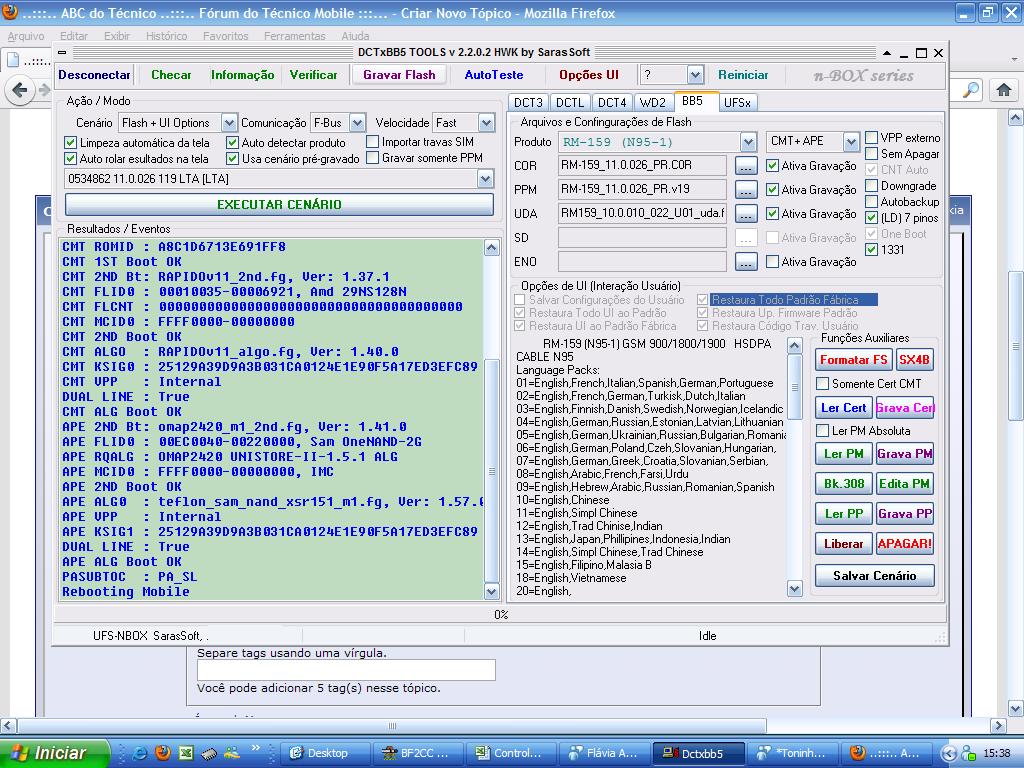Click the Ler PM button
The image size is (1024, 768).
click(843, 454)
